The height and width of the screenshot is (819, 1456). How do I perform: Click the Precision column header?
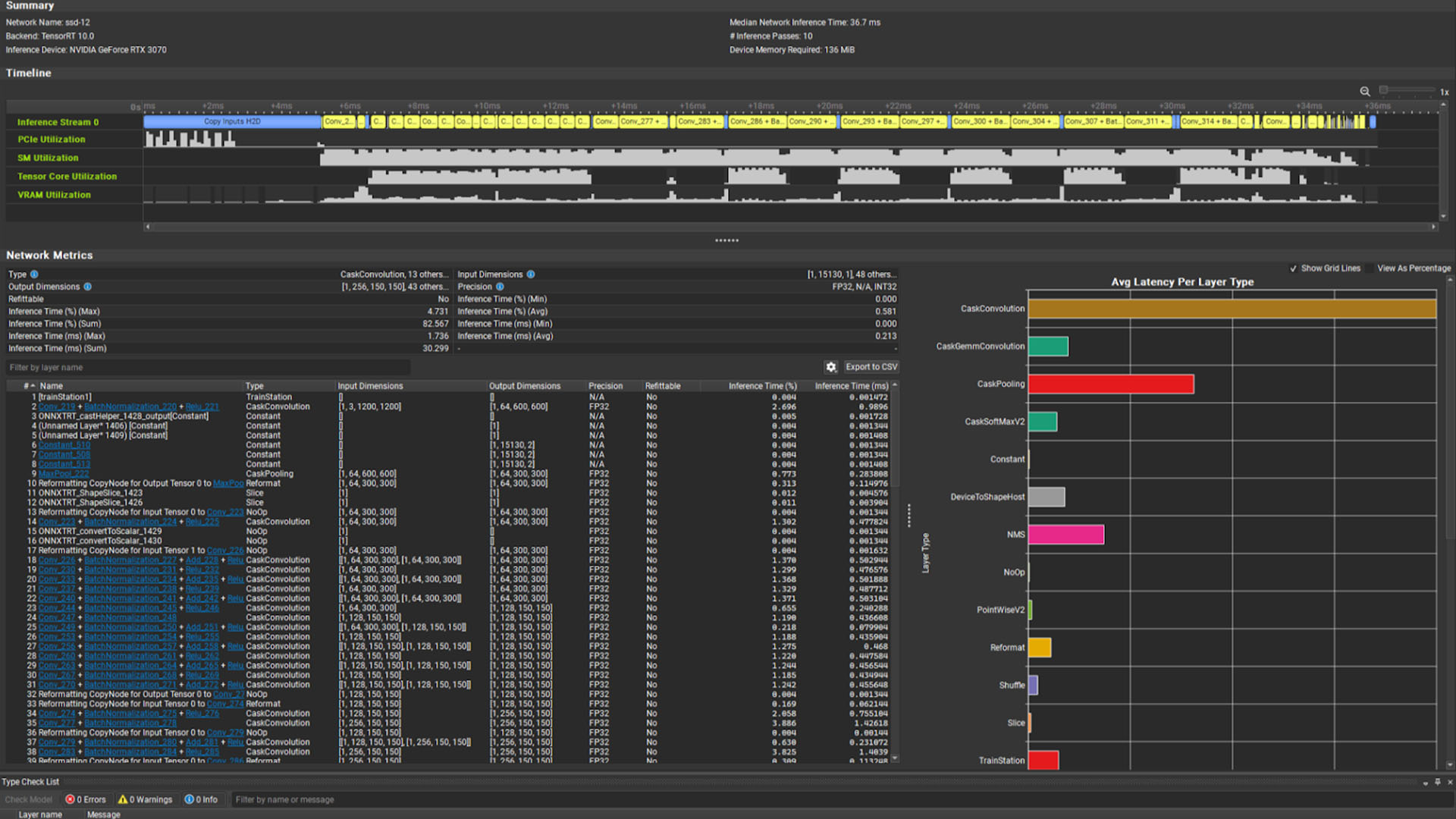pos(605,386)
